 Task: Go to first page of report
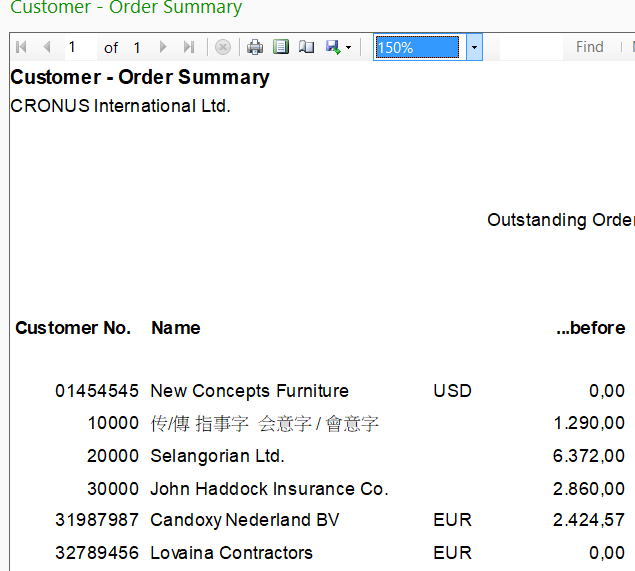pos(22,47)
